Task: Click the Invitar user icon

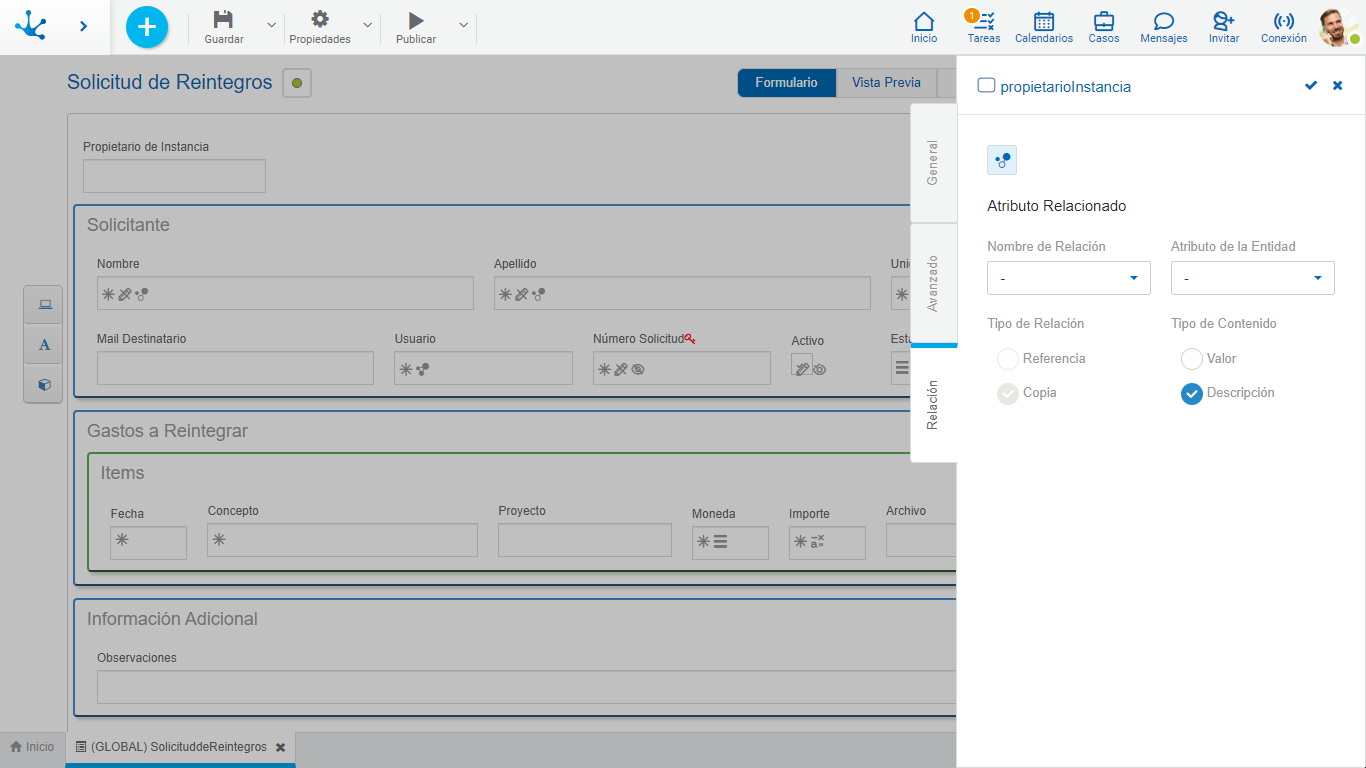Action: point(1223,22)
